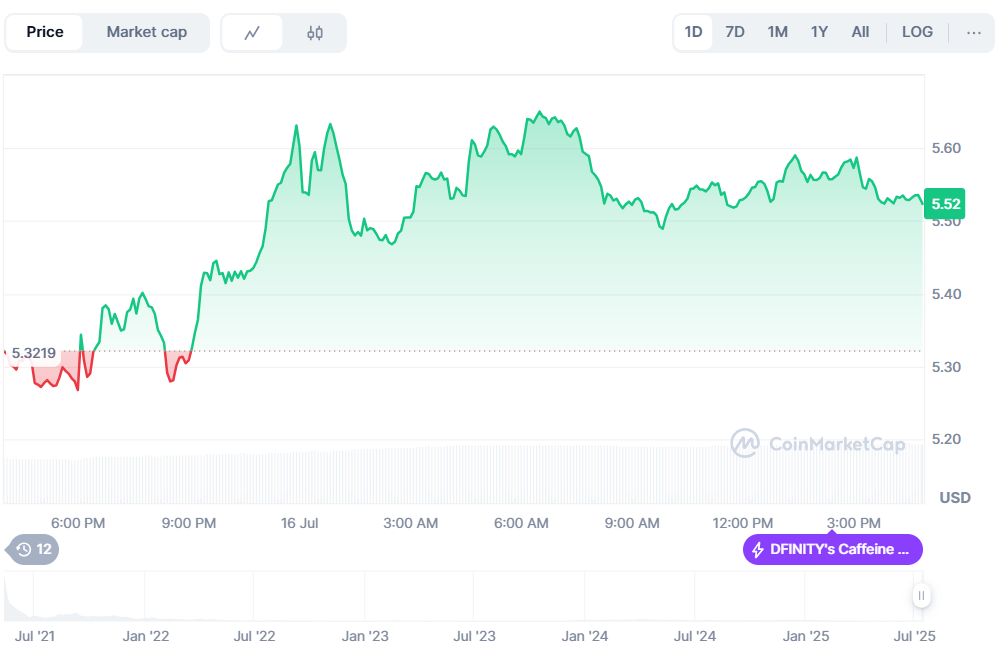The image size is (1002, 651).
Task: Open the three-dots more options menu
Action: (x=973, y=32)
